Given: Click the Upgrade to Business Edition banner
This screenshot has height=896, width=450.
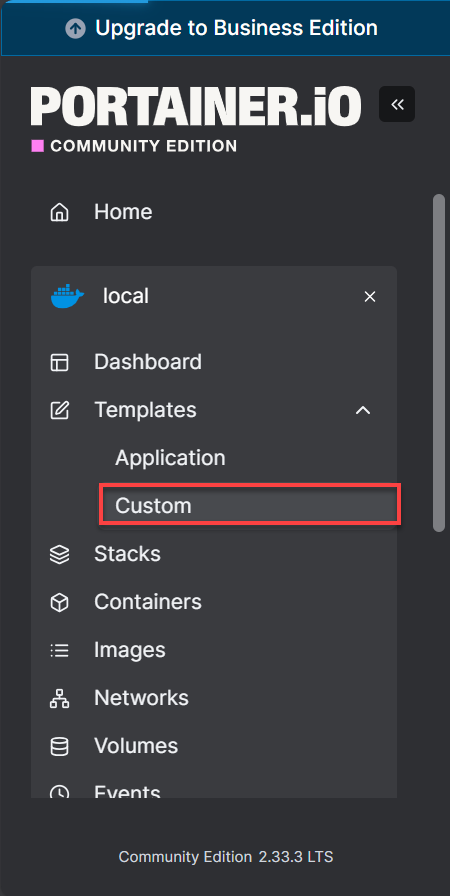Looking at the screenshot, I should tap(225, 28).
